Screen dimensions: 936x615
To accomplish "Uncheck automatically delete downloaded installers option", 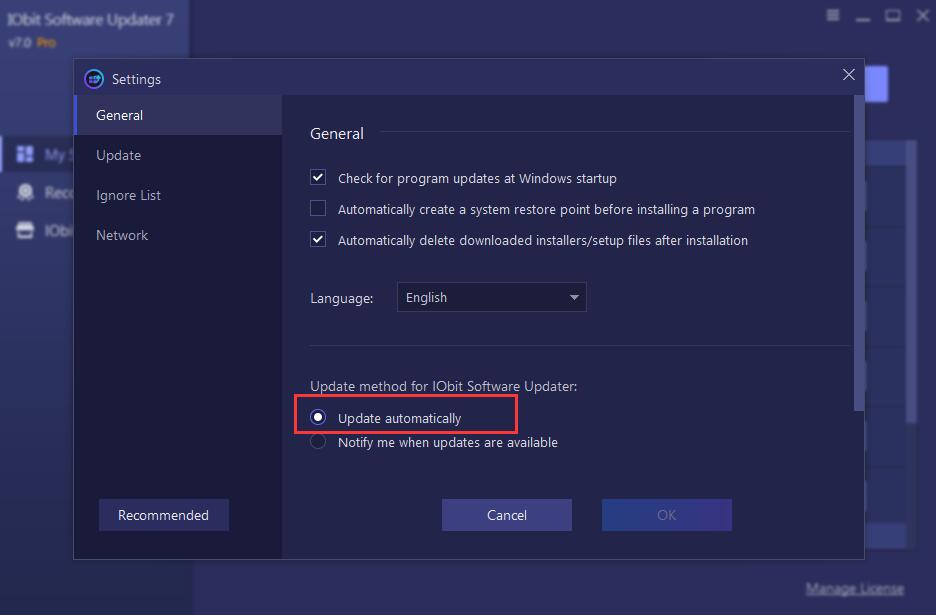I will [318, 239].
